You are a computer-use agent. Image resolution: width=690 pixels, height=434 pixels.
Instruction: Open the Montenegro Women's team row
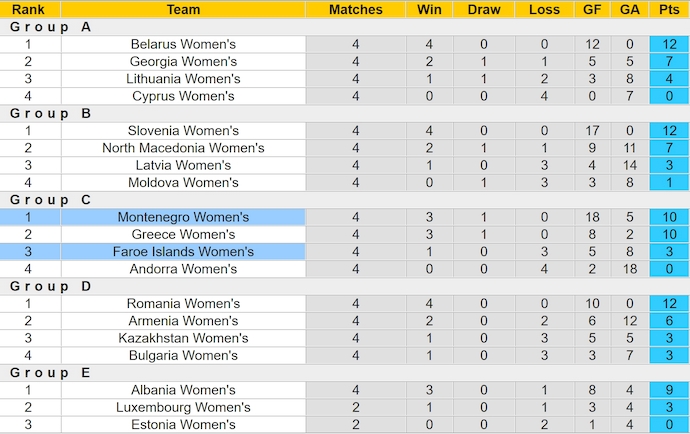click(183, 217)
